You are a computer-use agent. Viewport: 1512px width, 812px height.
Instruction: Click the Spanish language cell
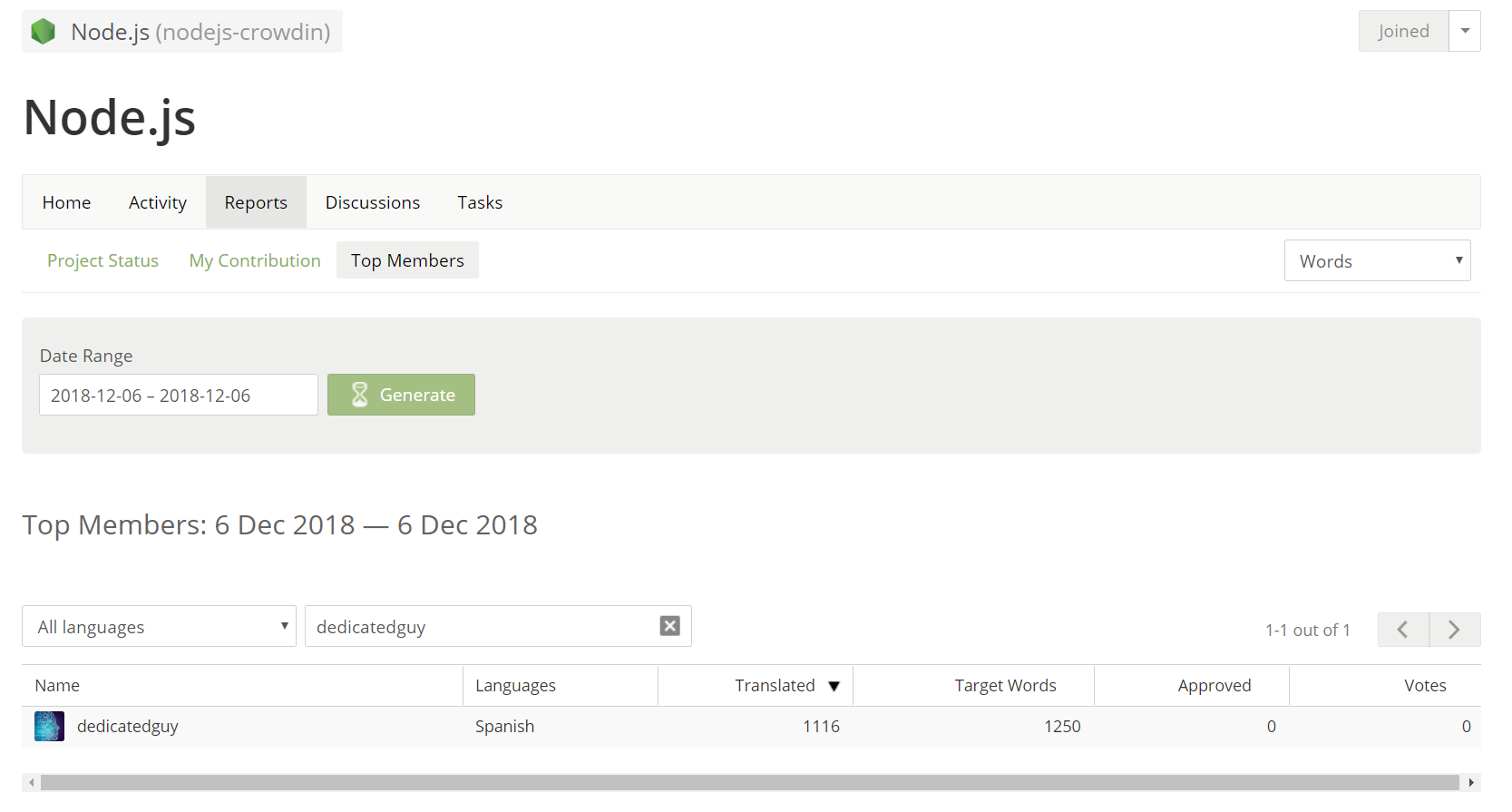[x=504, y=727]
